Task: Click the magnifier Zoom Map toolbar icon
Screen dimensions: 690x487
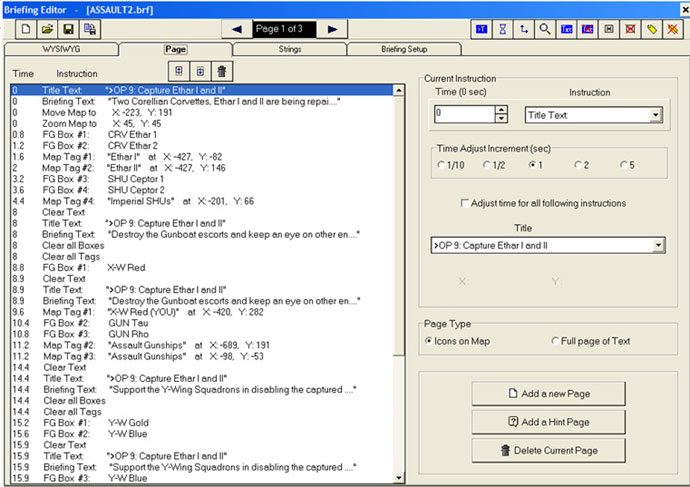Action: click(545, 29)
